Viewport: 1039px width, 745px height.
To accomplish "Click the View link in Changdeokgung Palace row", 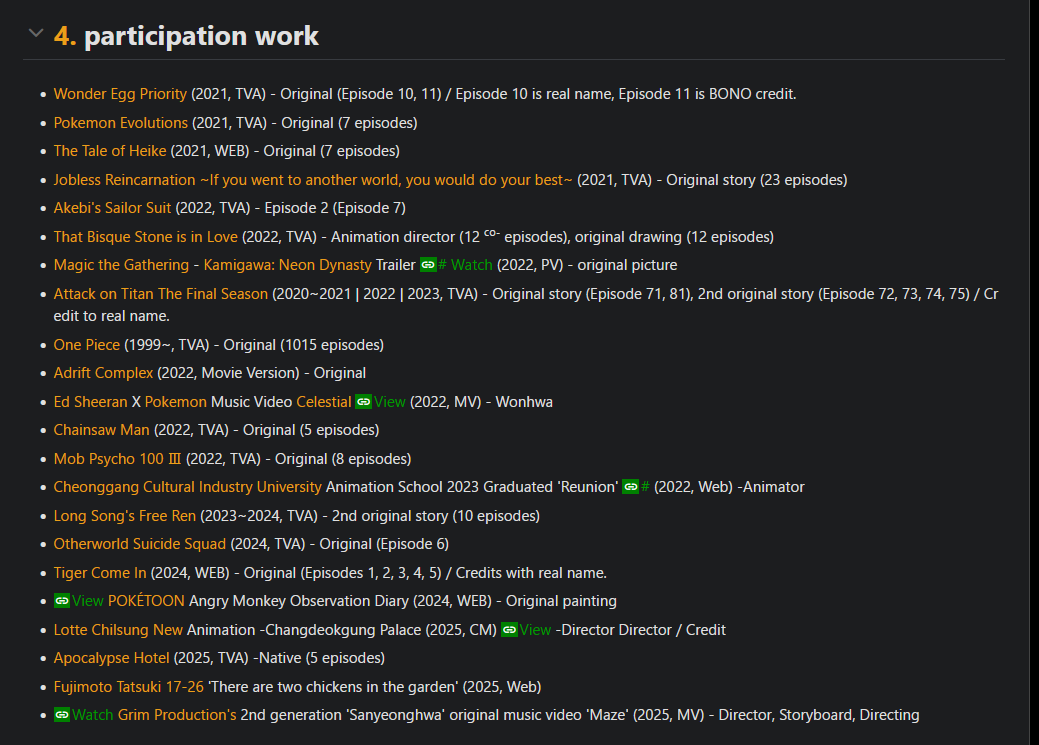I will point(535,630).
